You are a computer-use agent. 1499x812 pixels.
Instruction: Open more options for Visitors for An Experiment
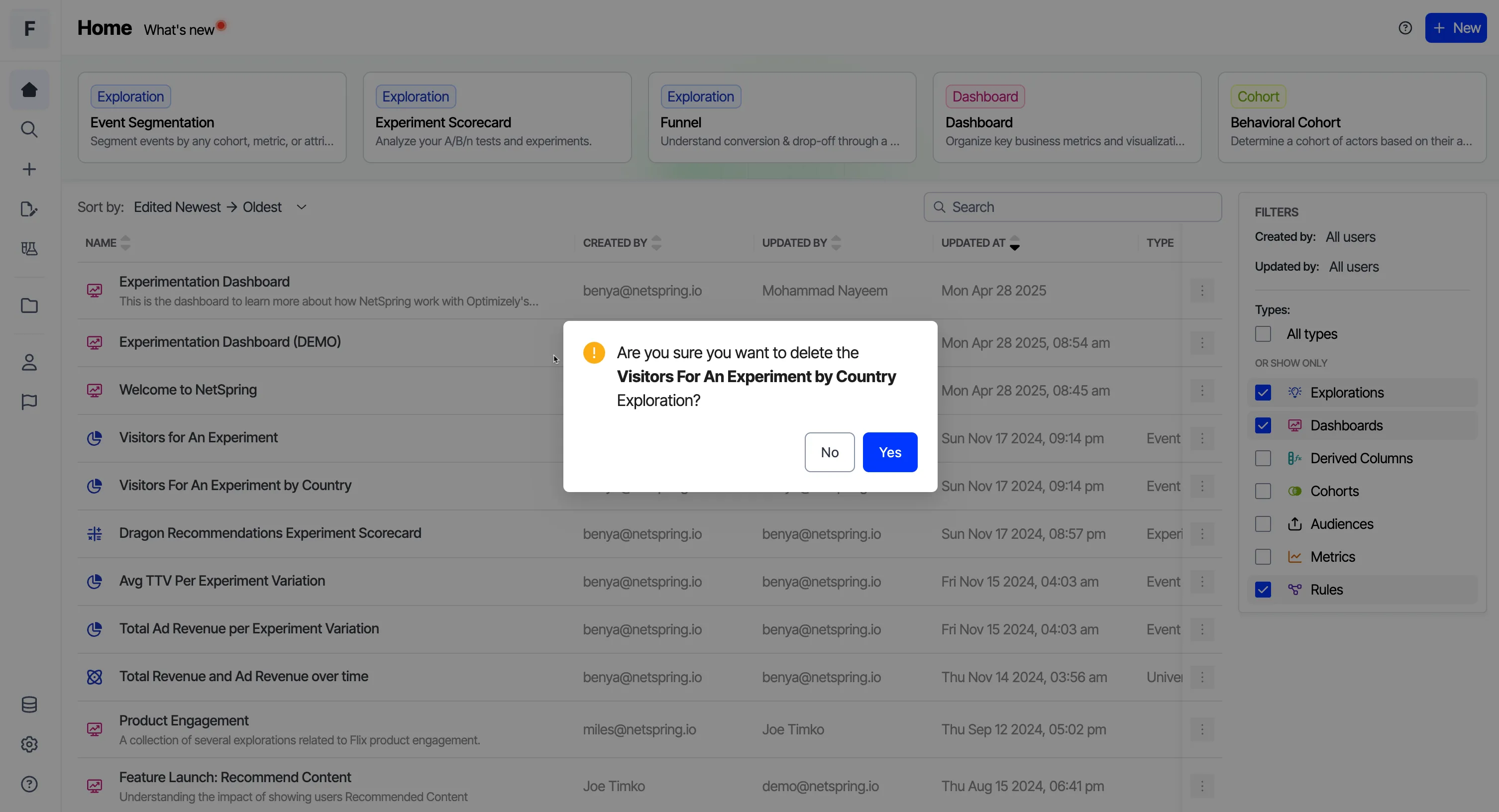(1202, 438)
